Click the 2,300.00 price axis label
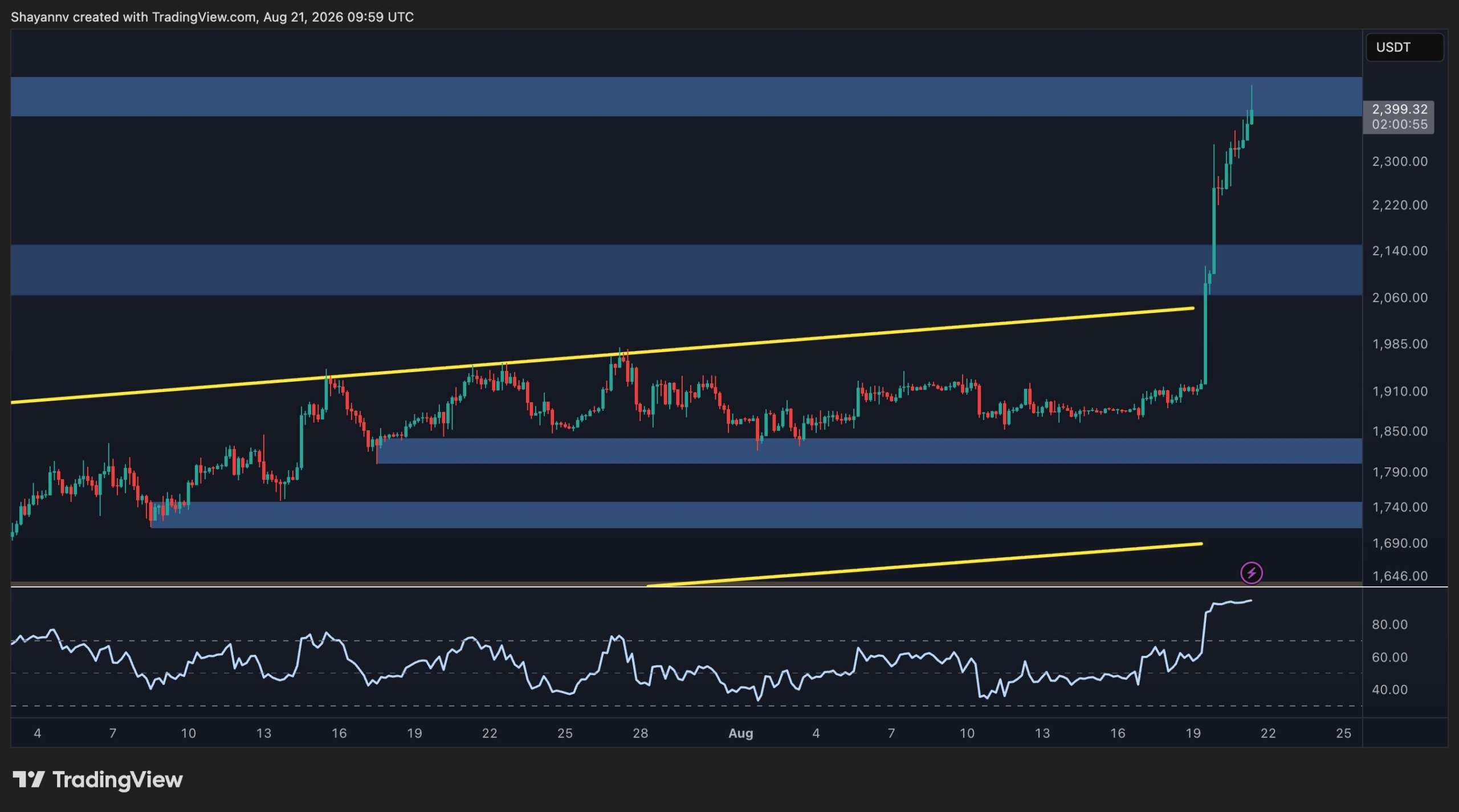1459x812 pixels. pos(1399,161)
